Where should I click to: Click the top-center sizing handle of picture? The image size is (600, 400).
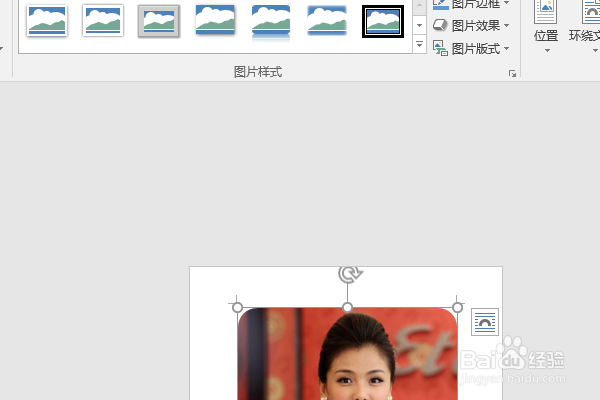(x=347, y=307)
